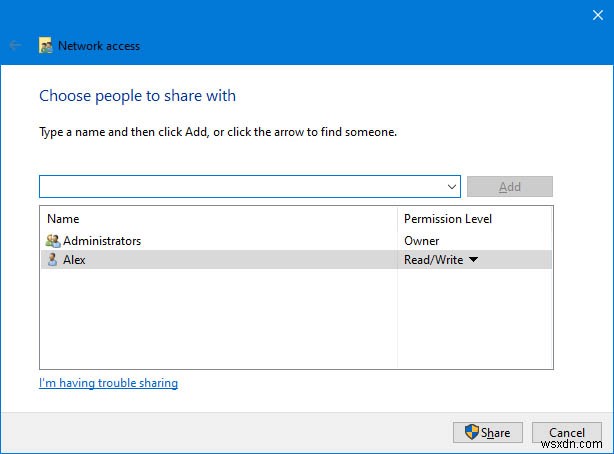Screen dimensions: 614x454
Task: Click the Network access title icon
Action: pos(46,46)
